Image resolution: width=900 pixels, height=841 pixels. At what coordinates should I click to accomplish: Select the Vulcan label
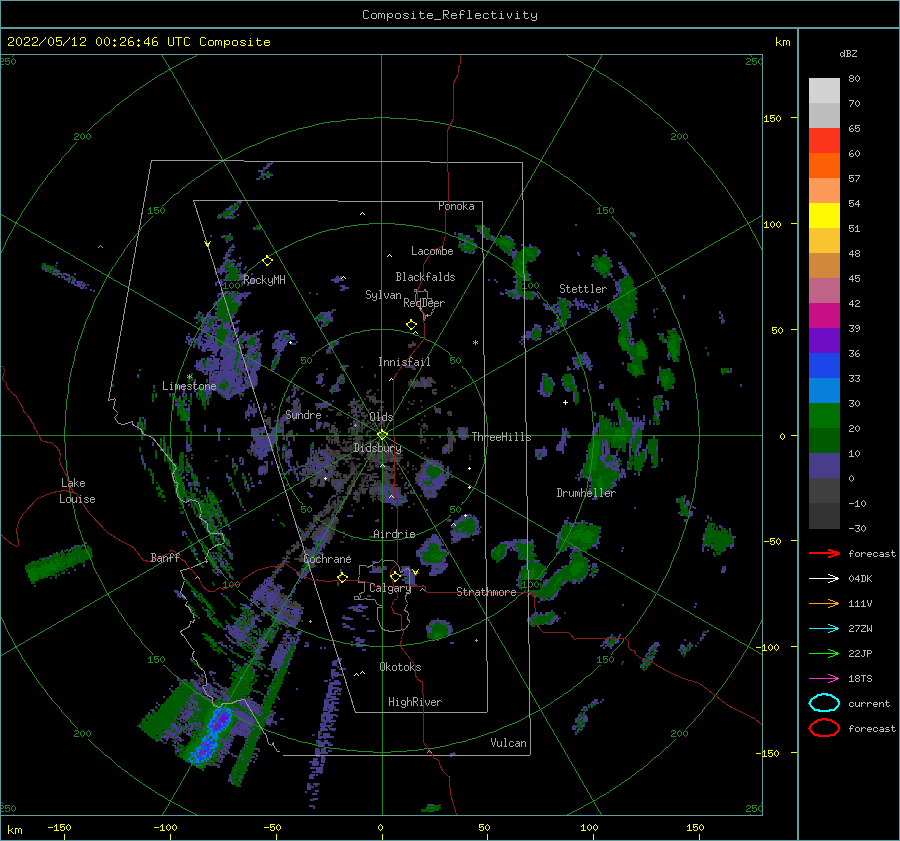(509, 743)
